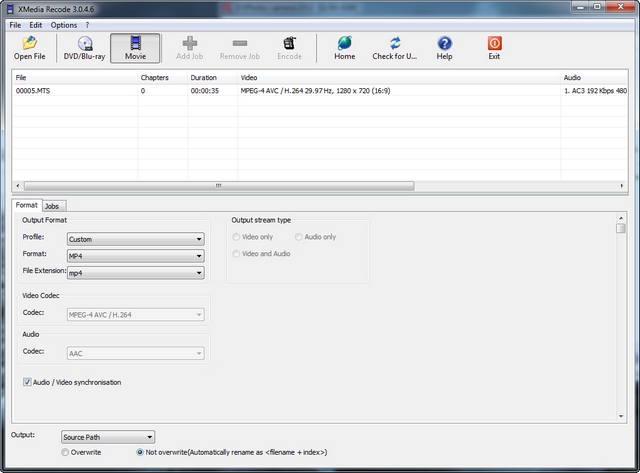Toggle Audio / Video synchronisation checkbox
The image size is (640, 473).
coord(28,382)
